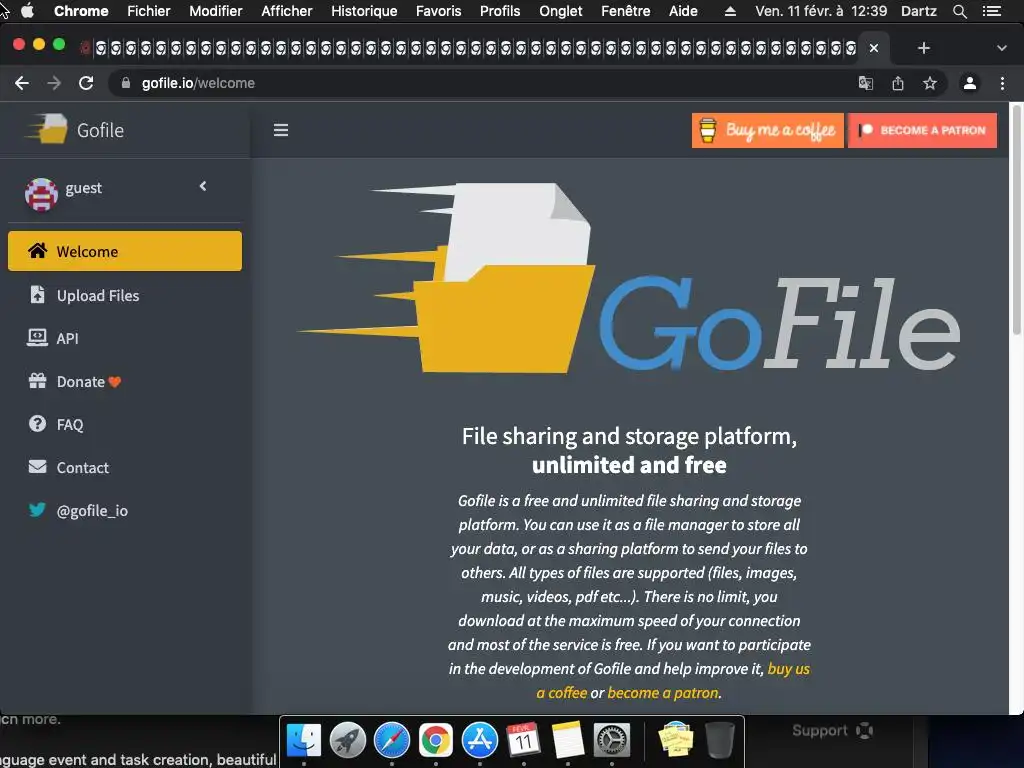Open the Apple menu
Image resolution: width=1024 pixels, height=768 pixels.
[27, 11]
